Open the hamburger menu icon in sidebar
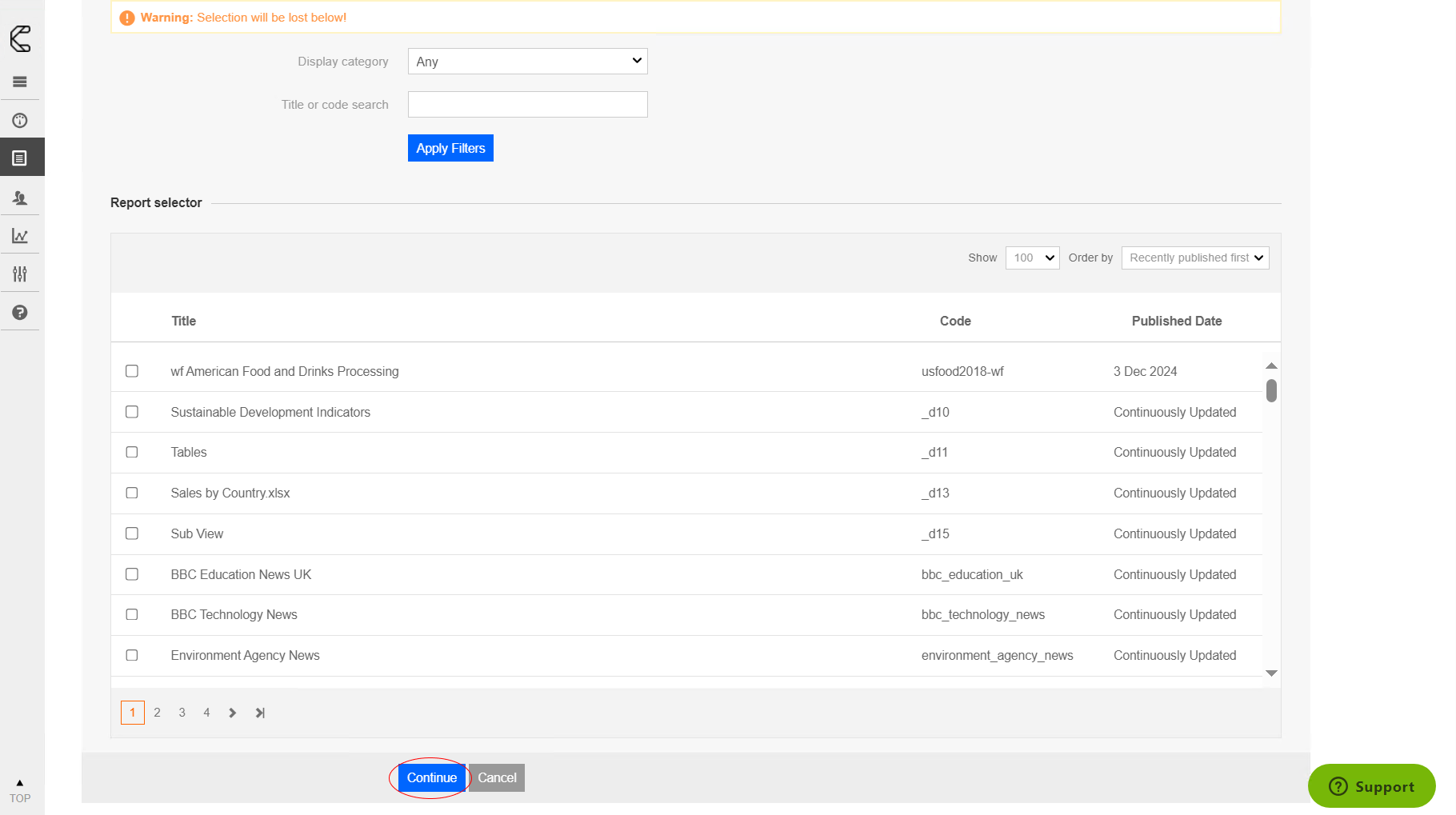1456x815 pixels. [20, 82]
